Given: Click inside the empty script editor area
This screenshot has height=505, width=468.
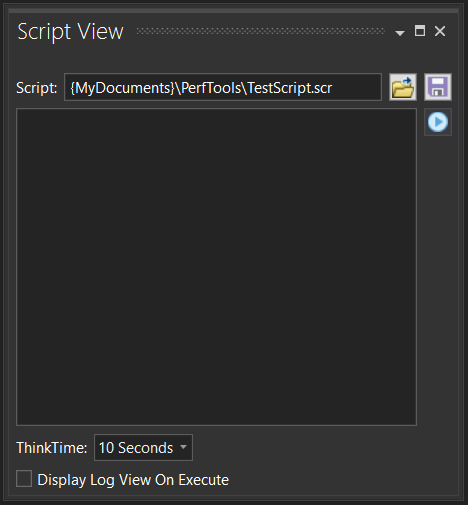Looking at the screenshot, I should [x=216, y=267].
